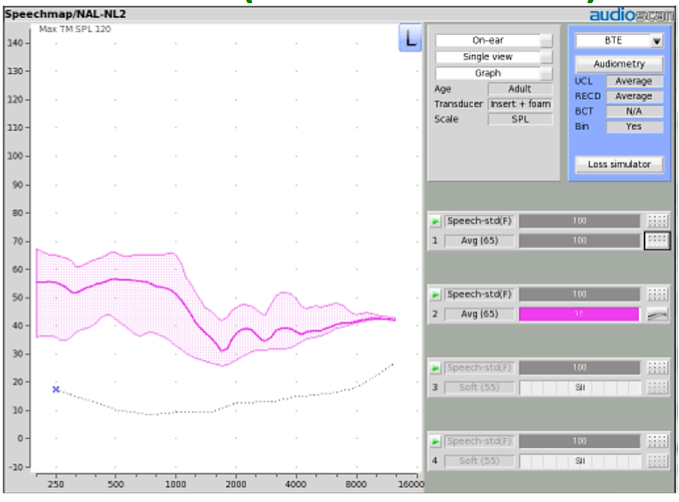Click test 4 SII bar
This screenshot has height=502, width=679.
click(x=579, y=461)
